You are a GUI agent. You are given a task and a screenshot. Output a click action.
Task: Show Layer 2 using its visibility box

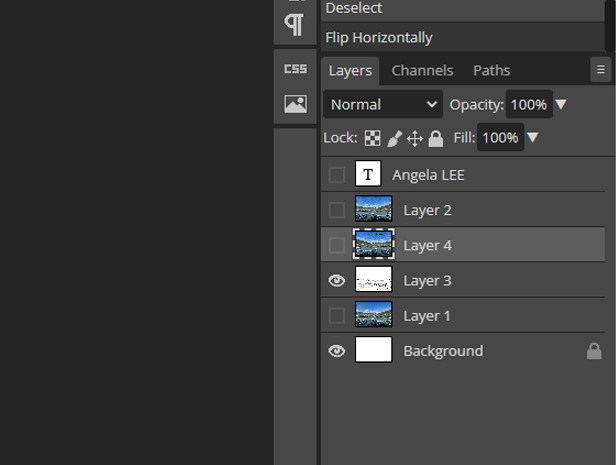coord(337,210)
